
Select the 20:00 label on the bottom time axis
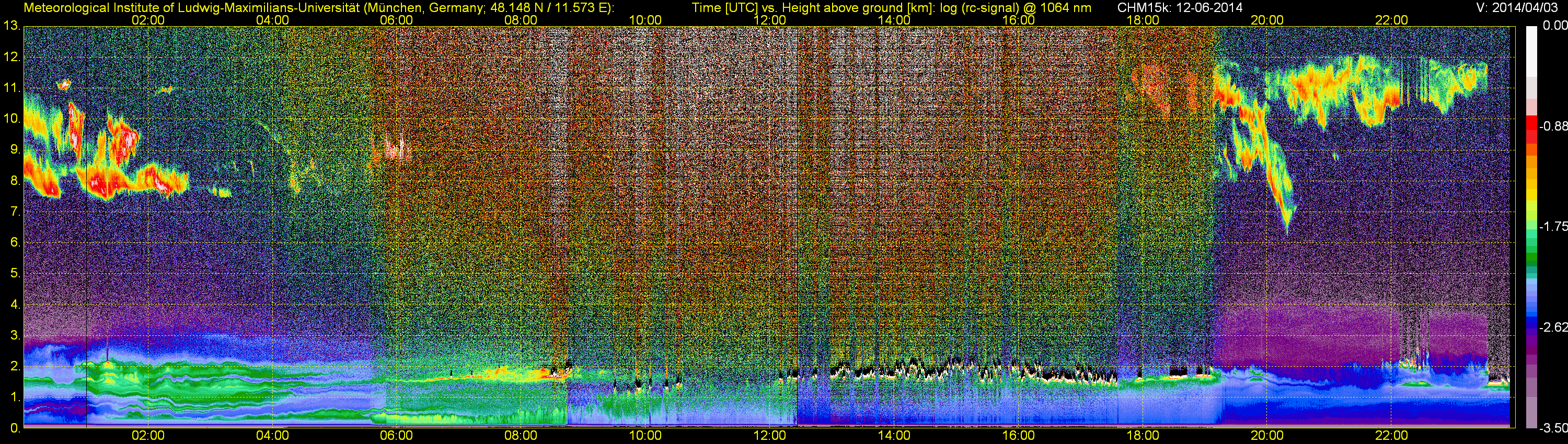[x=1267, y=436]
